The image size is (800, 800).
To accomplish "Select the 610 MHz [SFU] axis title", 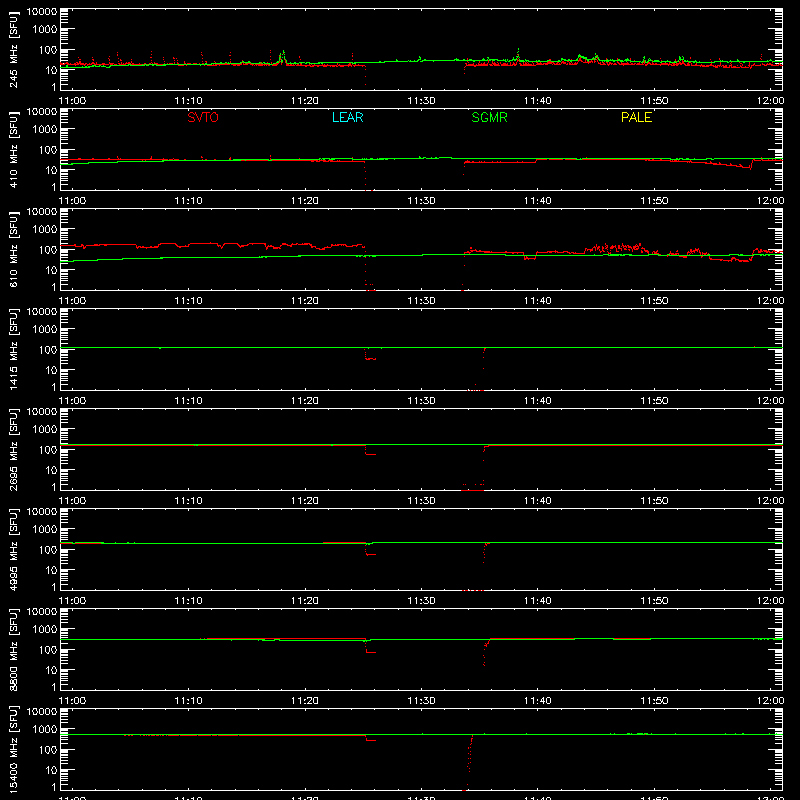I will (x=14, y=249).
